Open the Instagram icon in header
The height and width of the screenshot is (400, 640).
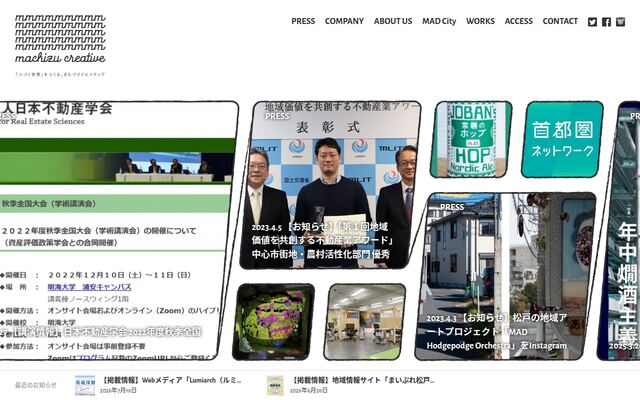tap(620, 22)
